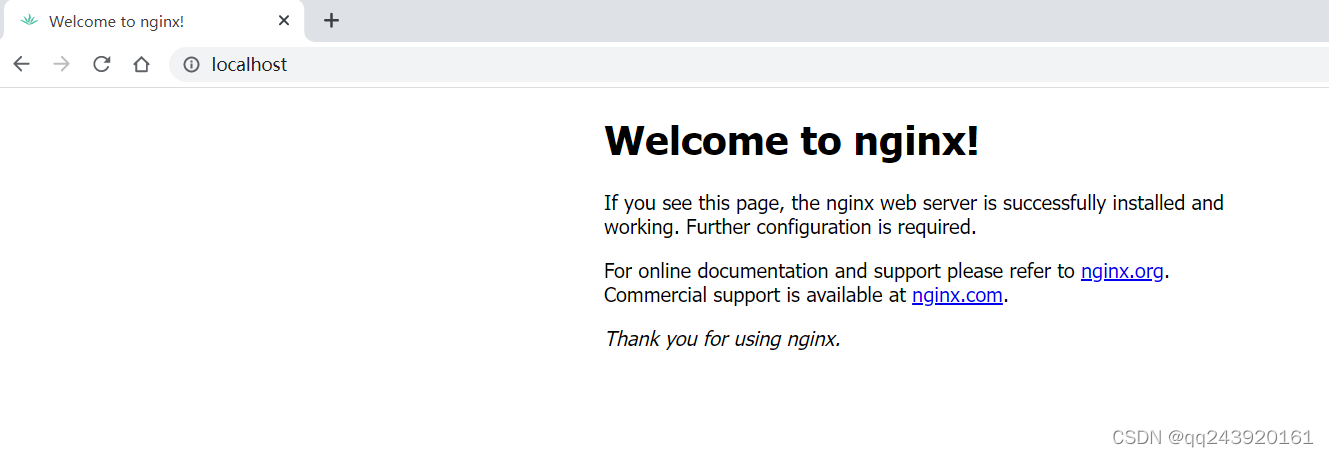
Task: Close the Welcome to nginx! tab
Action: tap(284, 20)
